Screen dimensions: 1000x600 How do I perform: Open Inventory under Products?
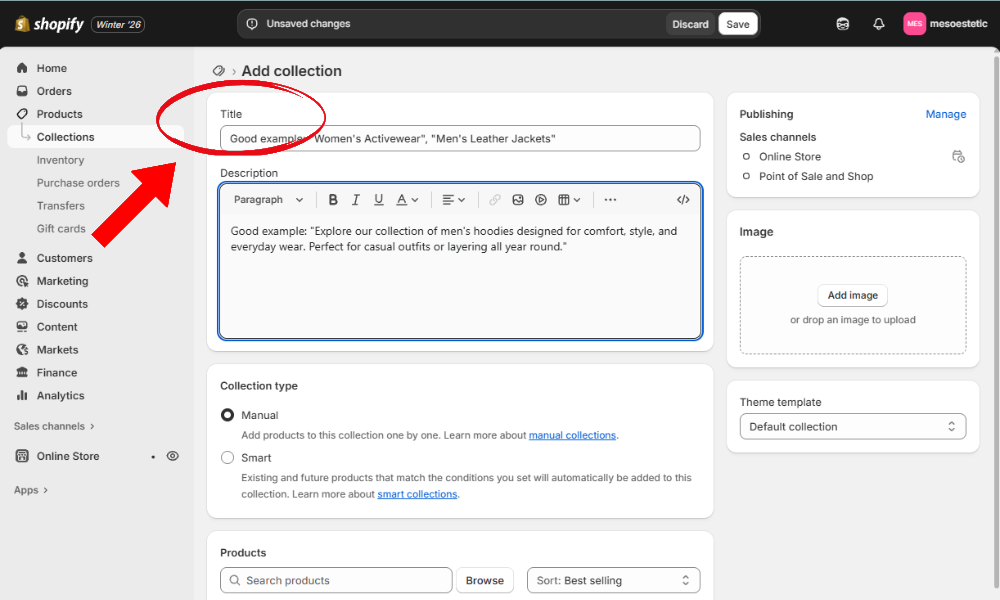[x=60, y=160]
